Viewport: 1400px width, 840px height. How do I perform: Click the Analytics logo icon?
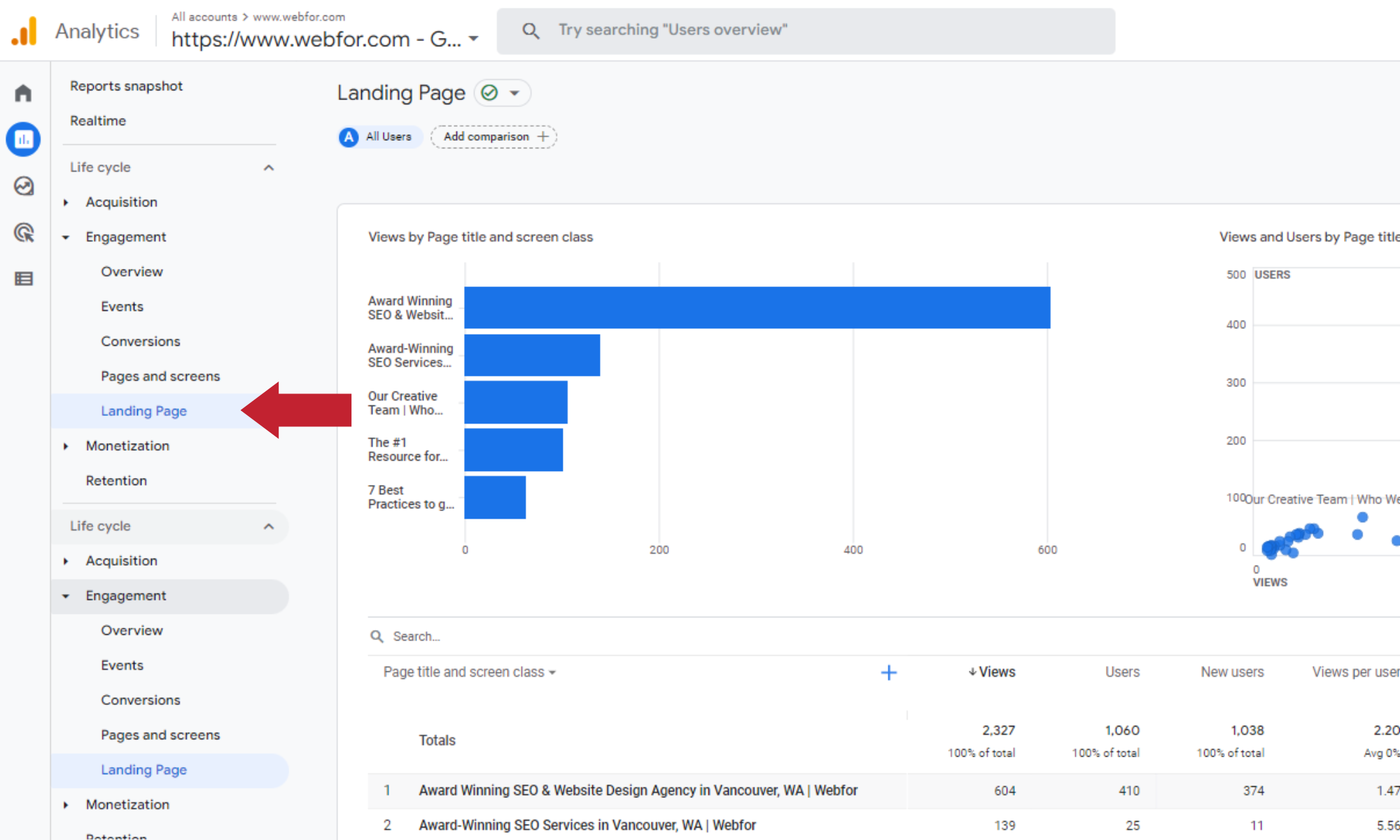pos(24,31)
